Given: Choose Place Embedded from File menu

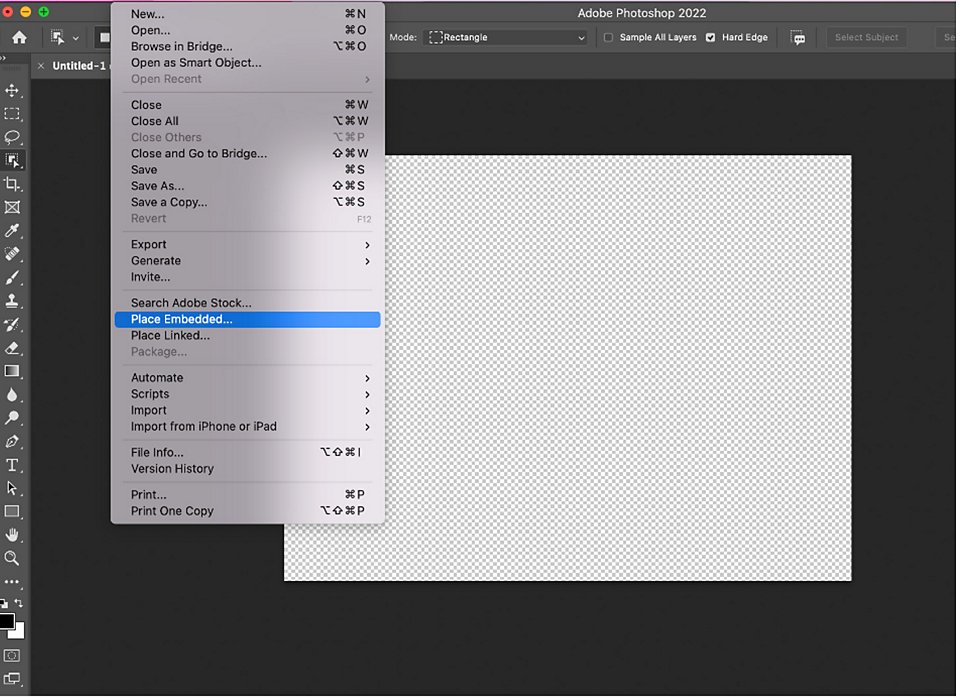Looking at the screenshot, I should tap(247, 320).
